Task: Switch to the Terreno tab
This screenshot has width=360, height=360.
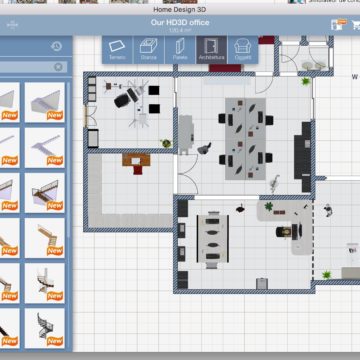Action: (x=117, y=50)
